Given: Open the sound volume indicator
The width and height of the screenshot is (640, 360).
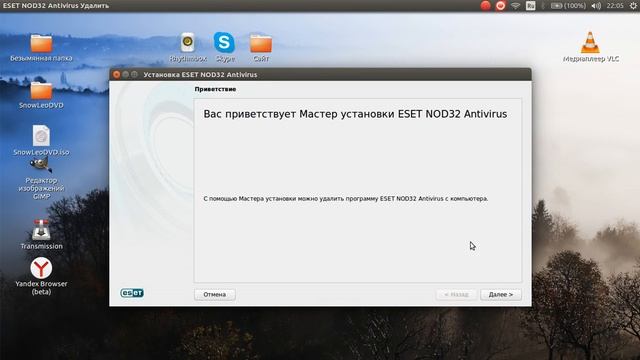Looking at the screenshot, I should 596,6.
